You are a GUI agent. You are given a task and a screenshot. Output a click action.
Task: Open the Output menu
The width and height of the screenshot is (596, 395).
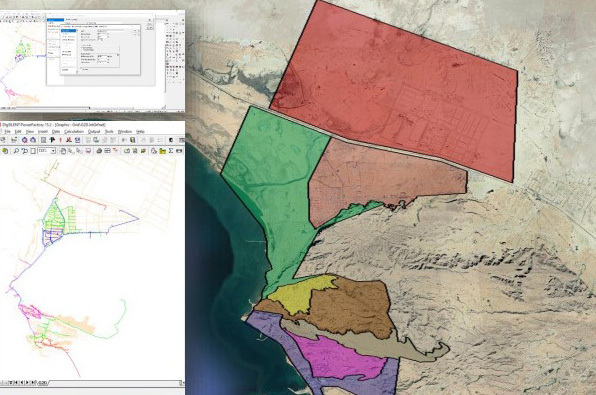pos(94,132)
